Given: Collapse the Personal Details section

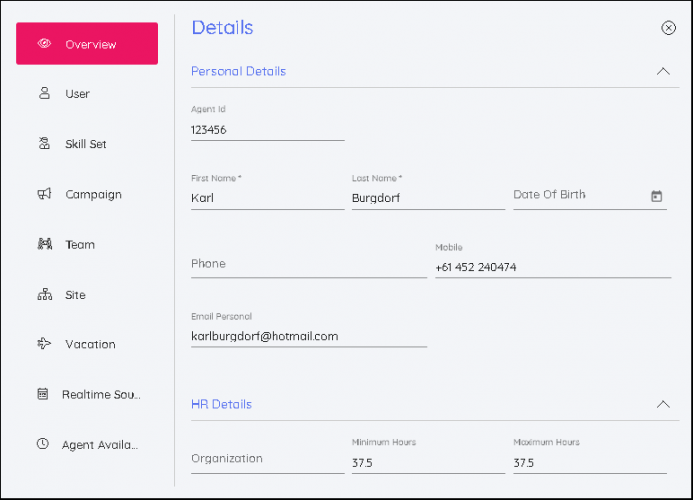Looking at the screenshot, I should [662, 71].
